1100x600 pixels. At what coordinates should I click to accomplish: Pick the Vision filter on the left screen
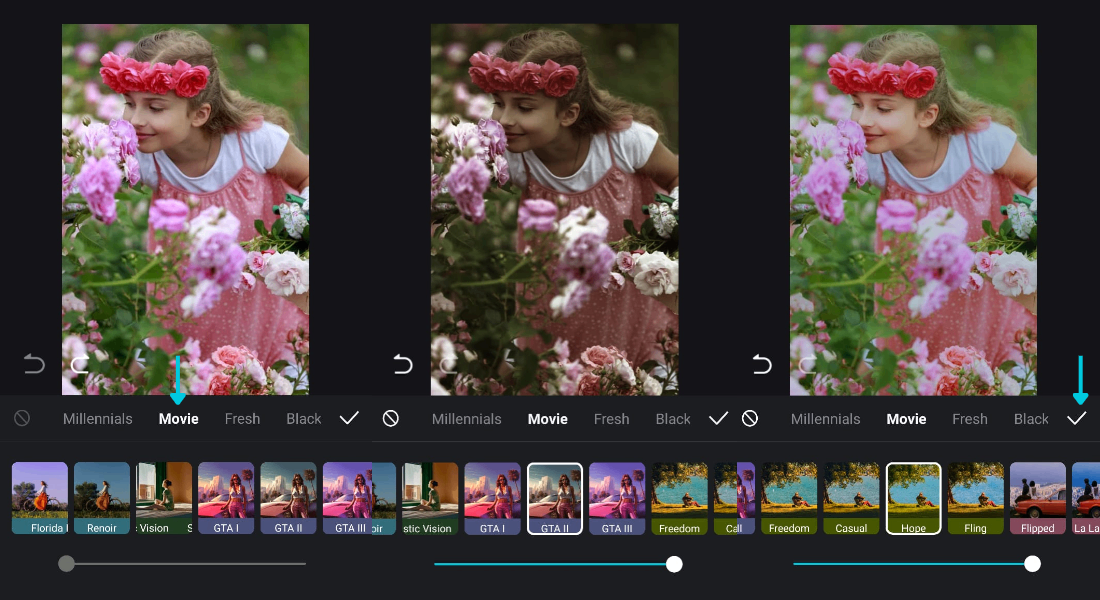pos(163,498)
